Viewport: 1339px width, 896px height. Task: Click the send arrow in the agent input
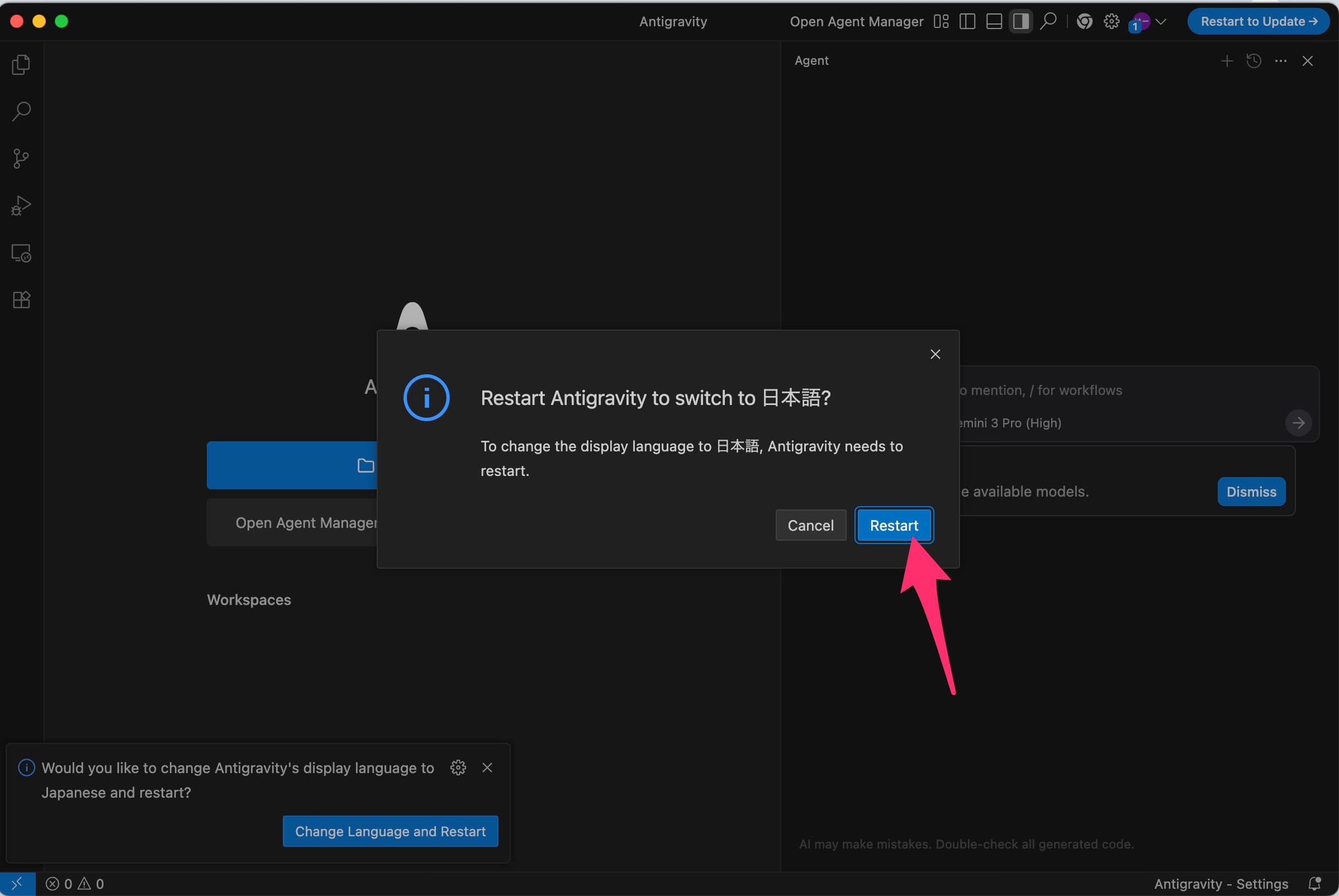(1298, 423)
